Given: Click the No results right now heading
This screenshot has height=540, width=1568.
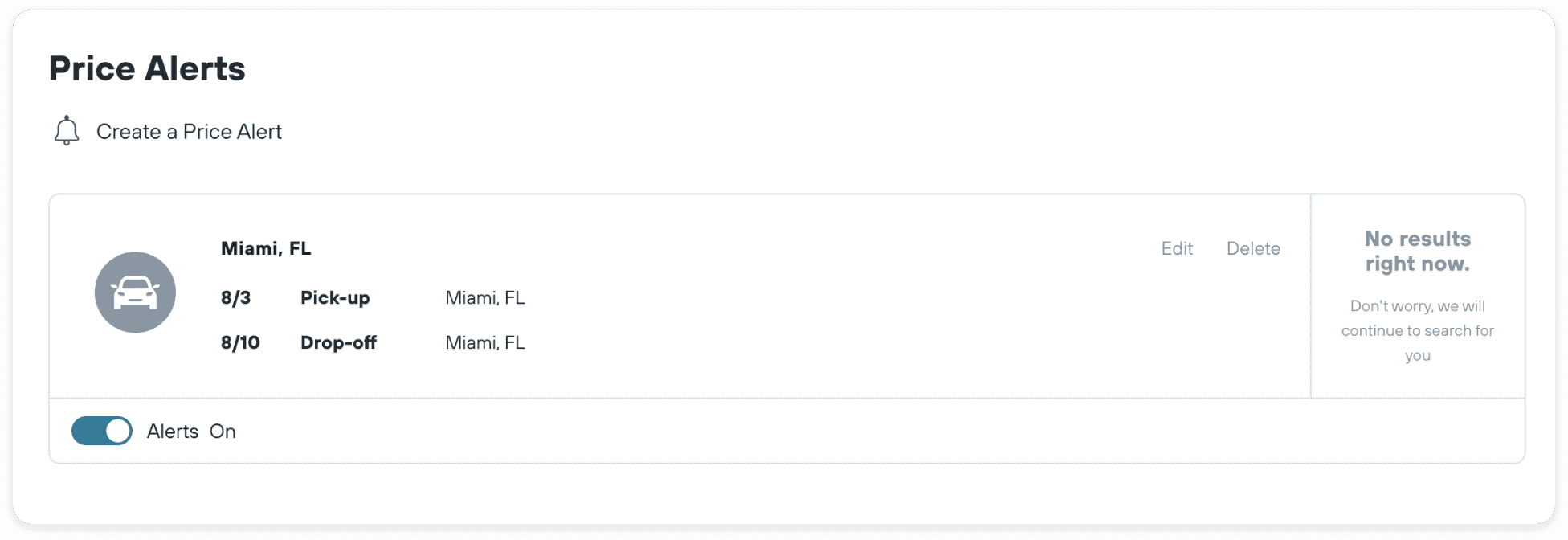Looking at the screenshot, I should click(x=1418, y=251).
